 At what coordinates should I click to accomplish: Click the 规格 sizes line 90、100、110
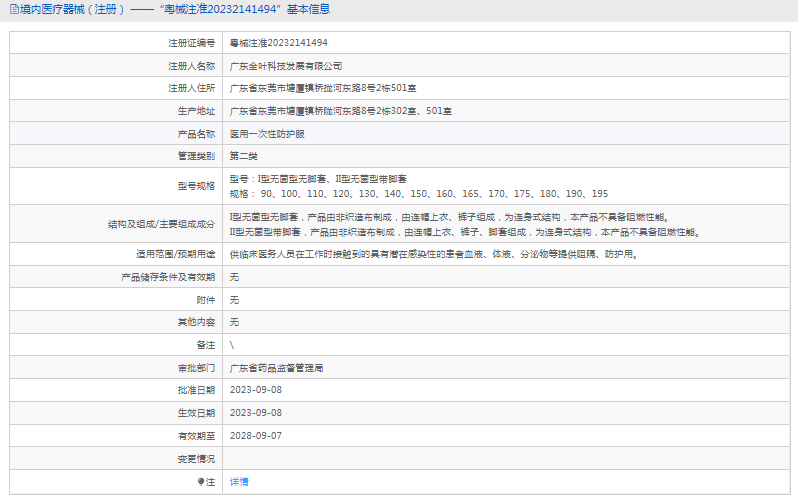419,194
